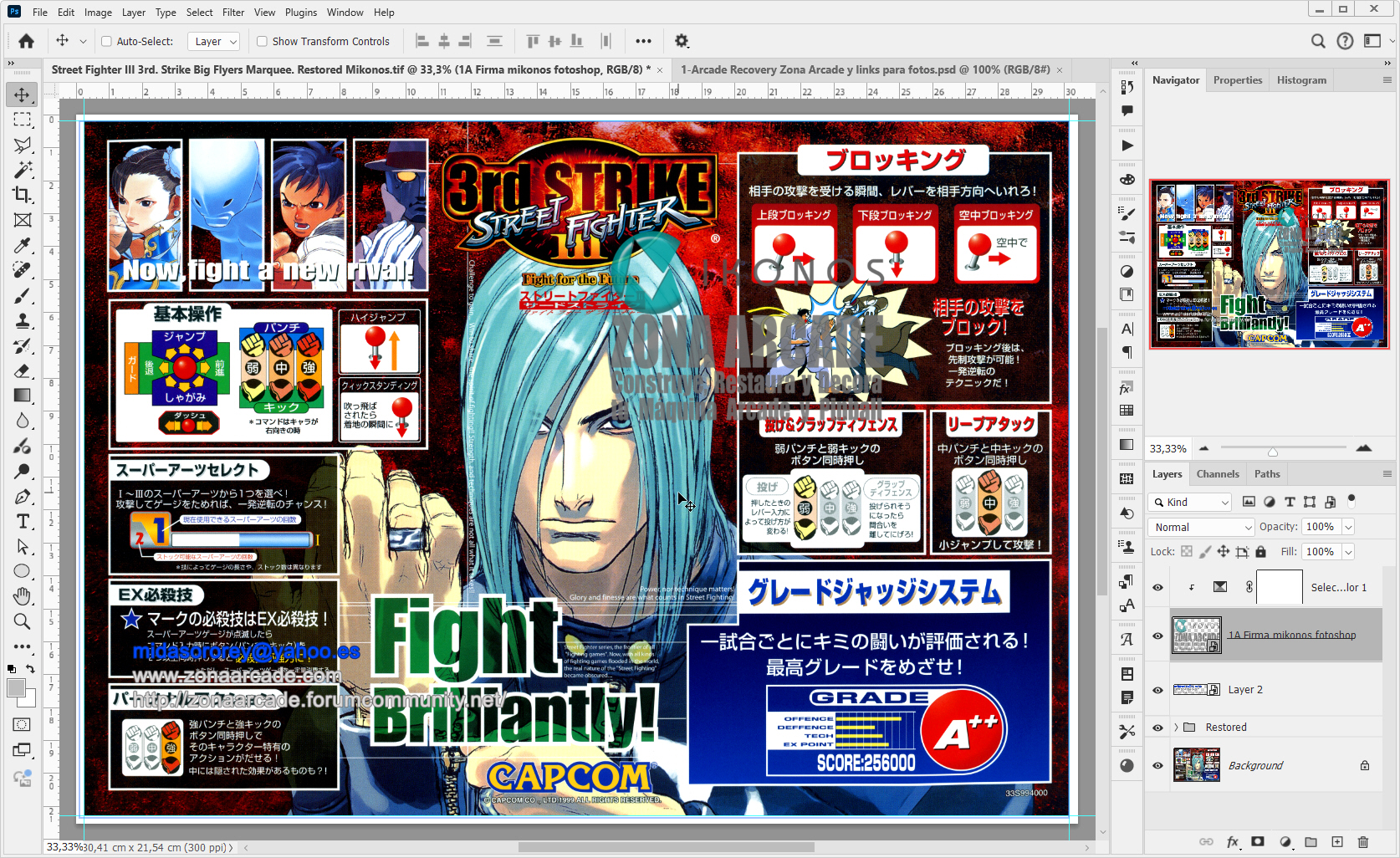Open the Actions panel play icon
The width and height of the screenshot is (1400, 858).
click(1127, 146)
